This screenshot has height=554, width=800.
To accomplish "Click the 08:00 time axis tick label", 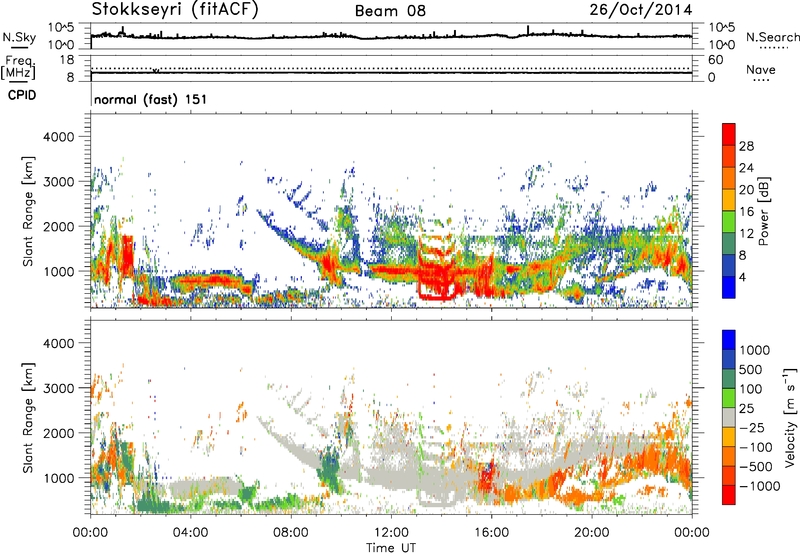I will click(291, 533).
